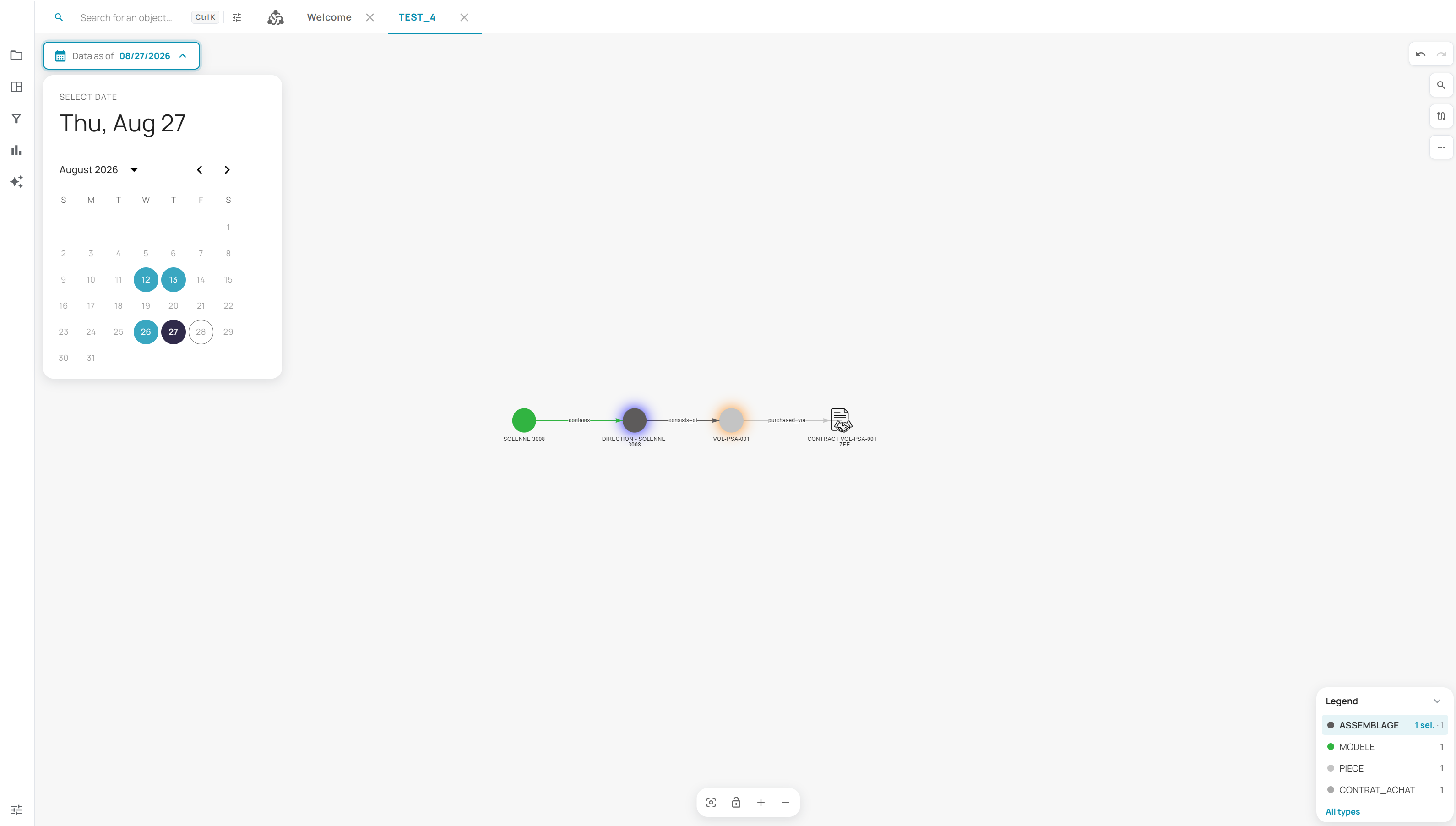This screenshot has width=1456, height=826.
Task: Select the VOL-PSA-001 grey node
Action: click(x=731, y=420)
